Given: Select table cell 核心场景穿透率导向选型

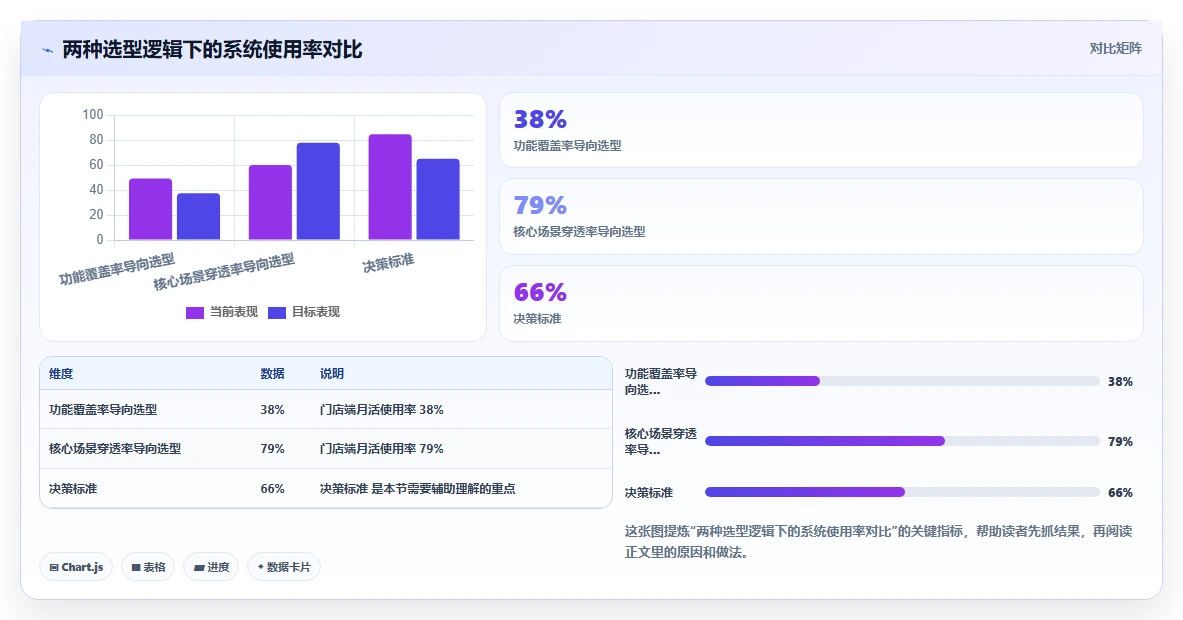Looking at the screenshot, I should click(115, 449).
